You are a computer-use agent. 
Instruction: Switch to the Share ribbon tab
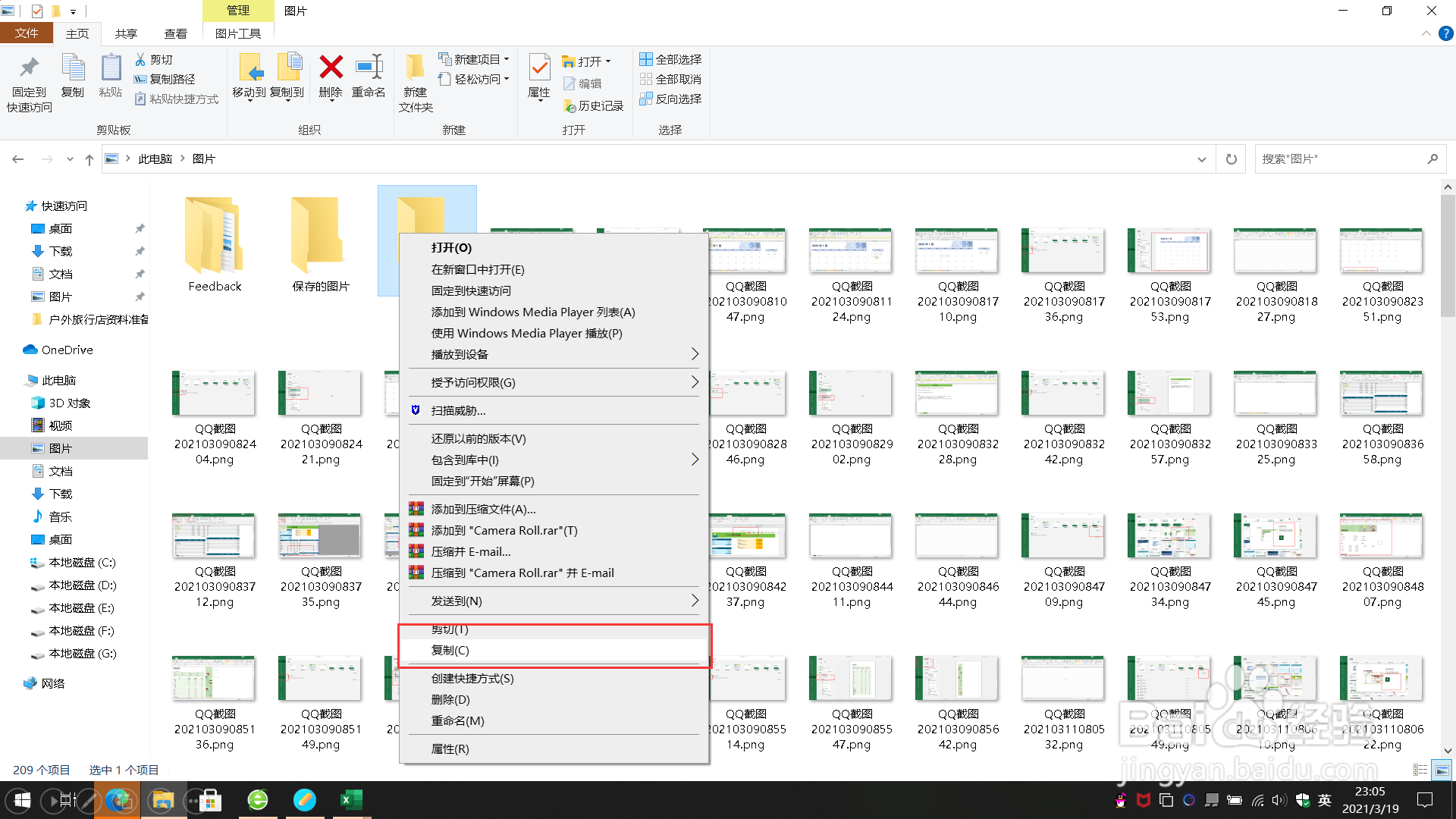(x=126, y=33)
